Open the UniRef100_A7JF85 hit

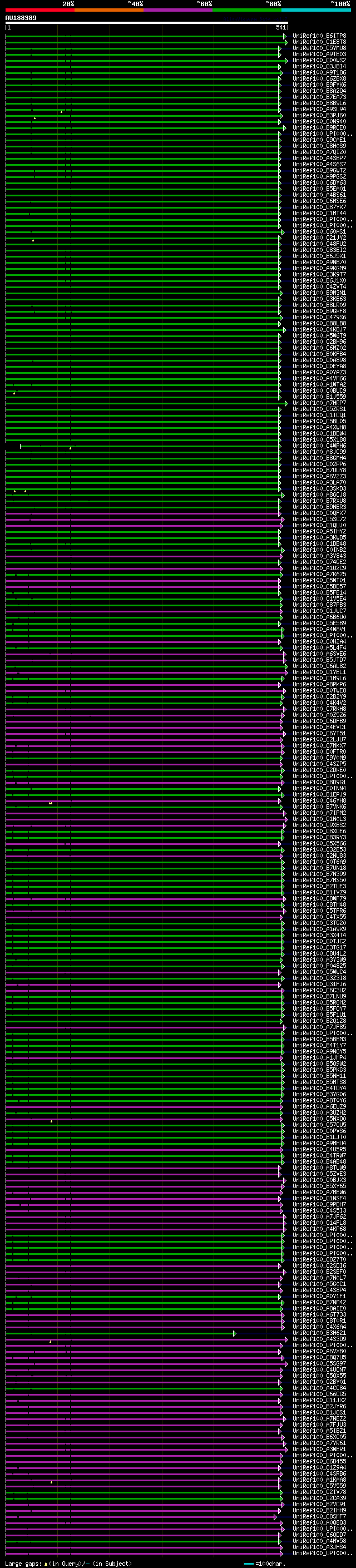[x=319, y=1027]
